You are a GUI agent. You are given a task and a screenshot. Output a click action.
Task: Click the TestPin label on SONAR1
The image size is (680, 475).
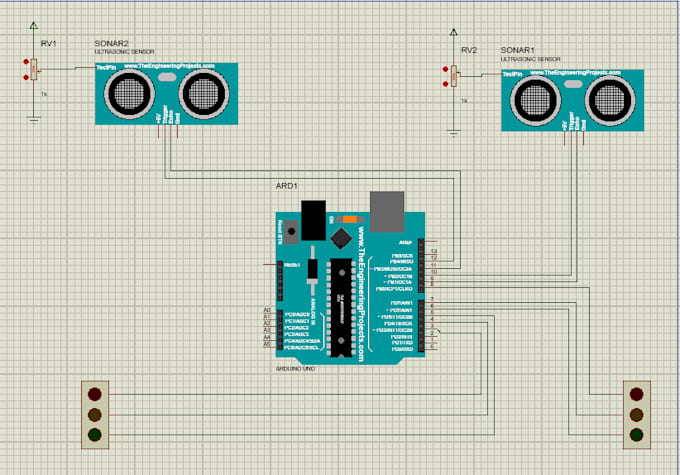512,74
